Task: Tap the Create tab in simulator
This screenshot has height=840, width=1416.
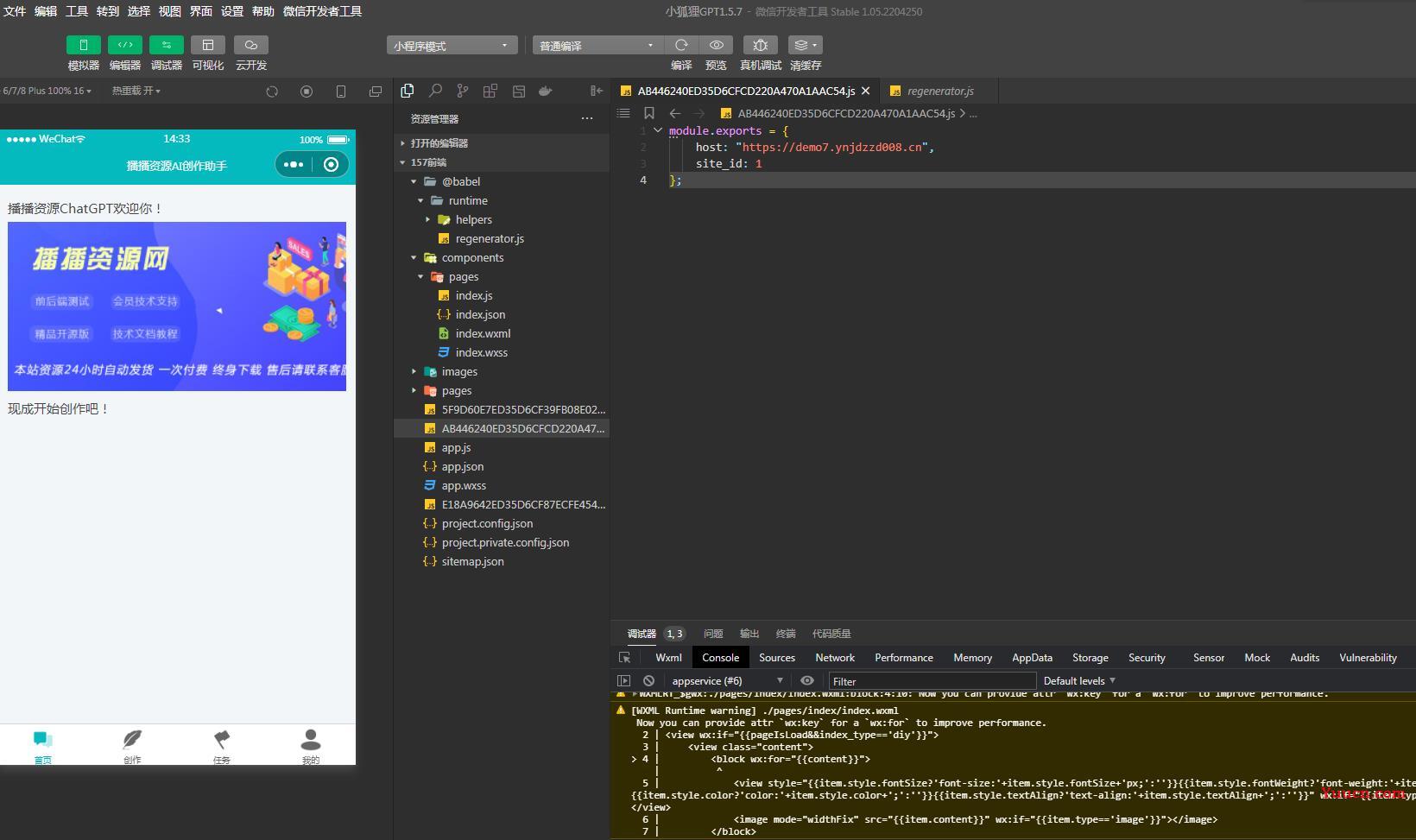Action: [132, 746]
